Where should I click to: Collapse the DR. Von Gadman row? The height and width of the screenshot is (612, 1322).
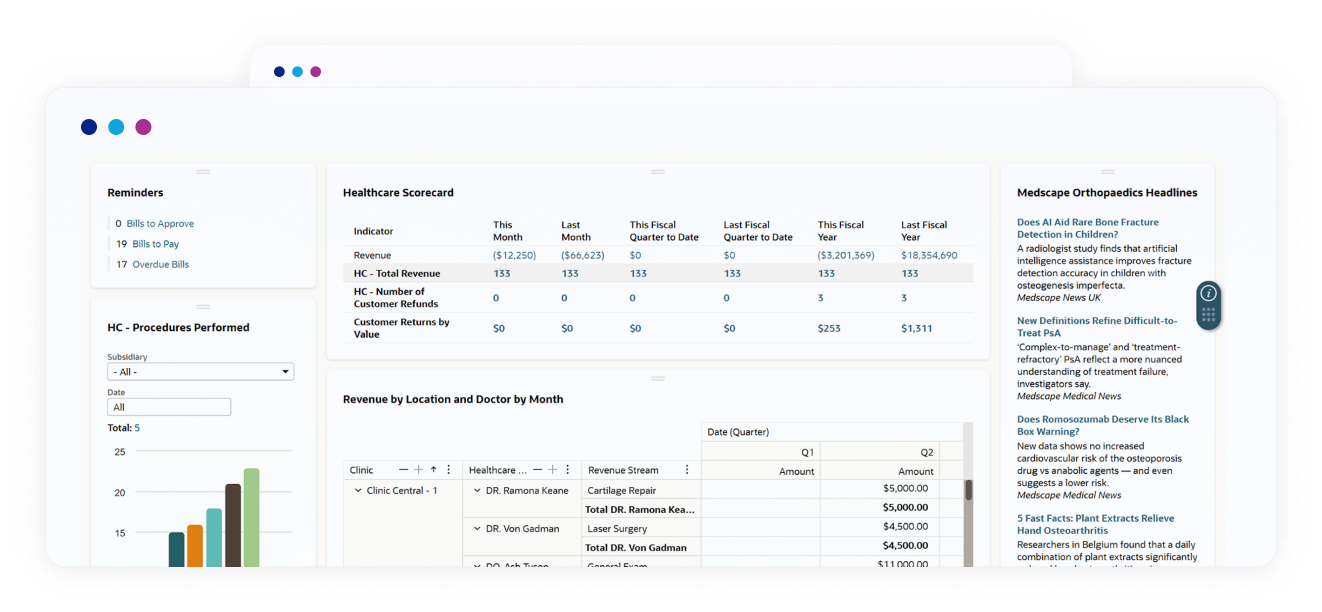click(477, 528)
